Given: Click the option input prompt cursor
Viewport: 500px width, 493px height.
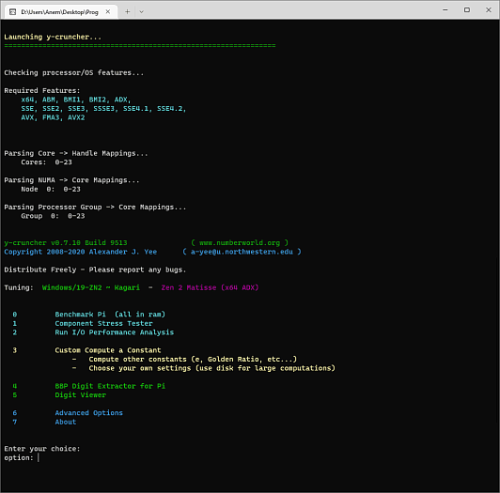Looking at the screenshot, I should tap(38, 458).
